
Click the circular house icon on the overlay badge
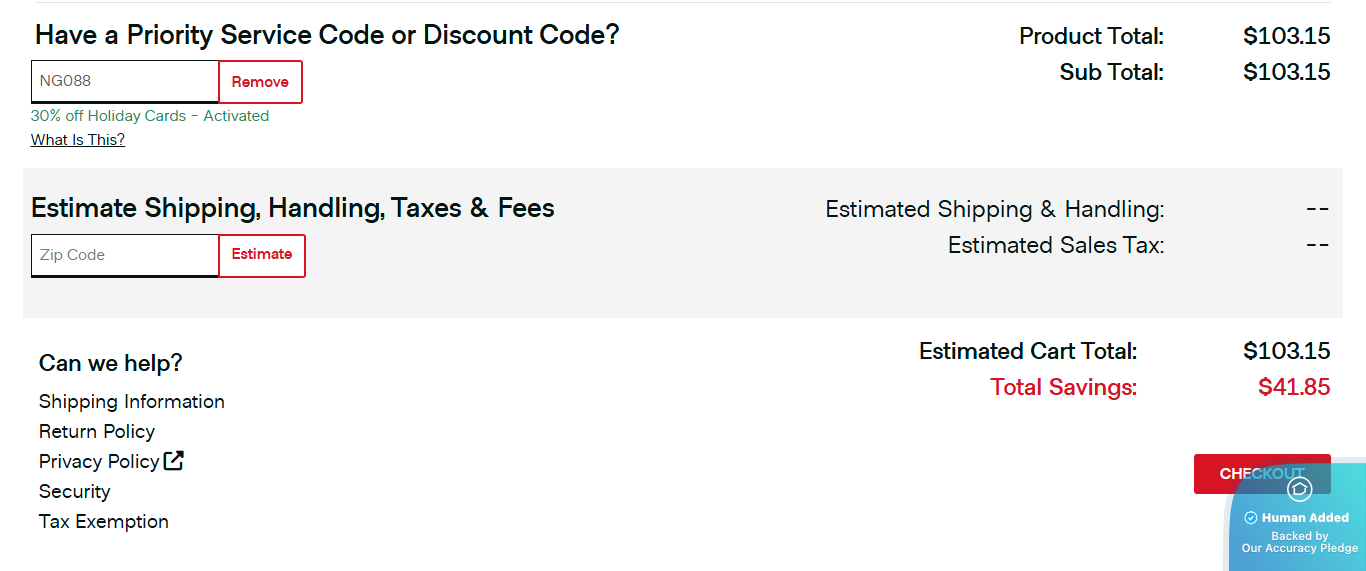[x=1299, y=489]
